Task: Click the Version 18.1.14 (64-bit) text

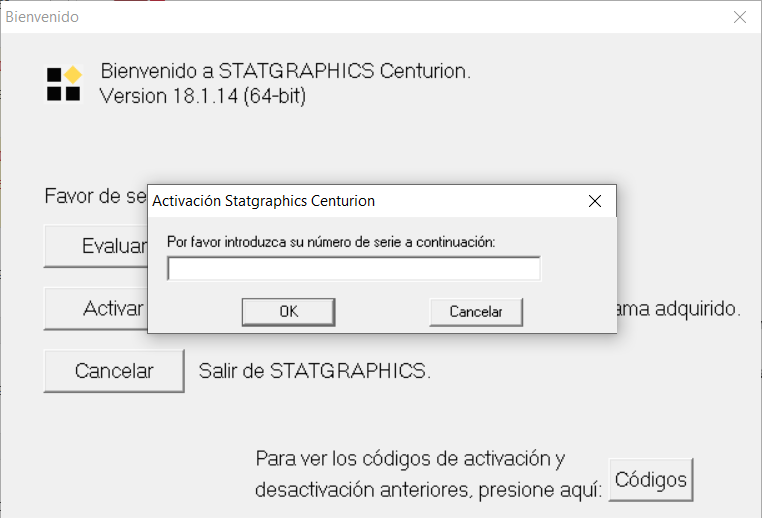Action: coord(203,96)
